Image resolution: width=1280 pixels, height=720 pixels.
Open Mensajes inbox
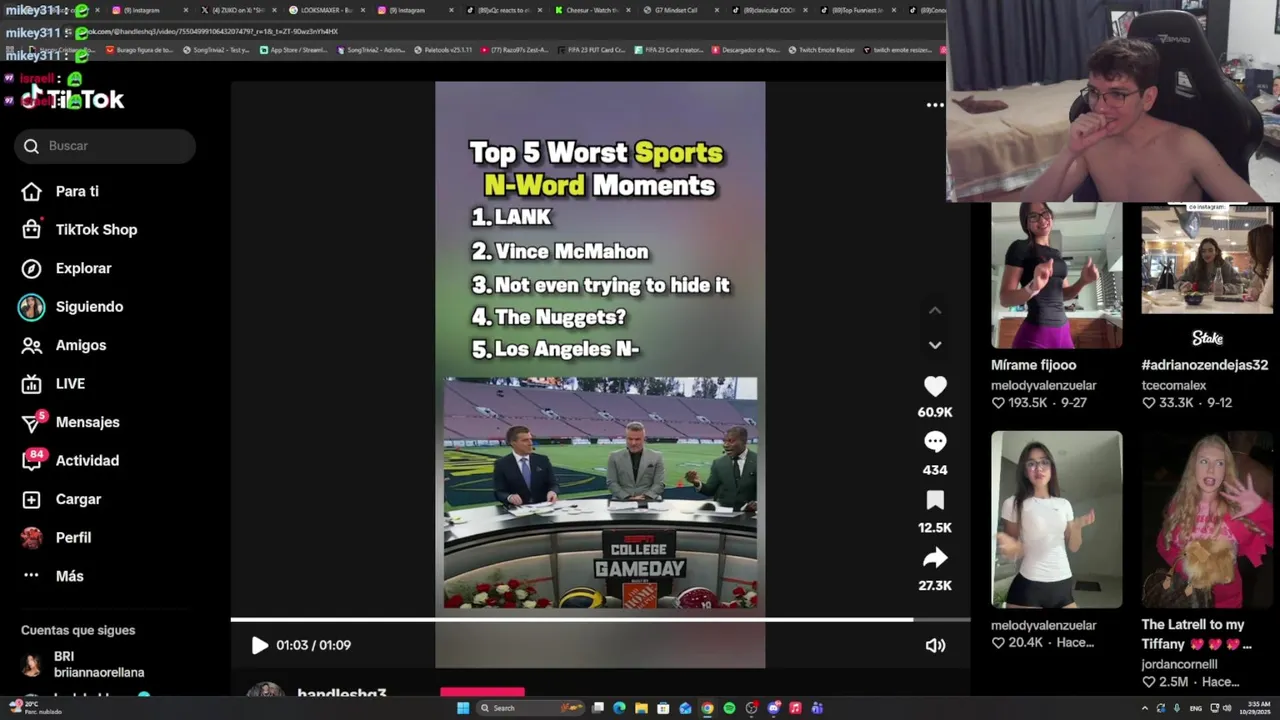point(87,422)
